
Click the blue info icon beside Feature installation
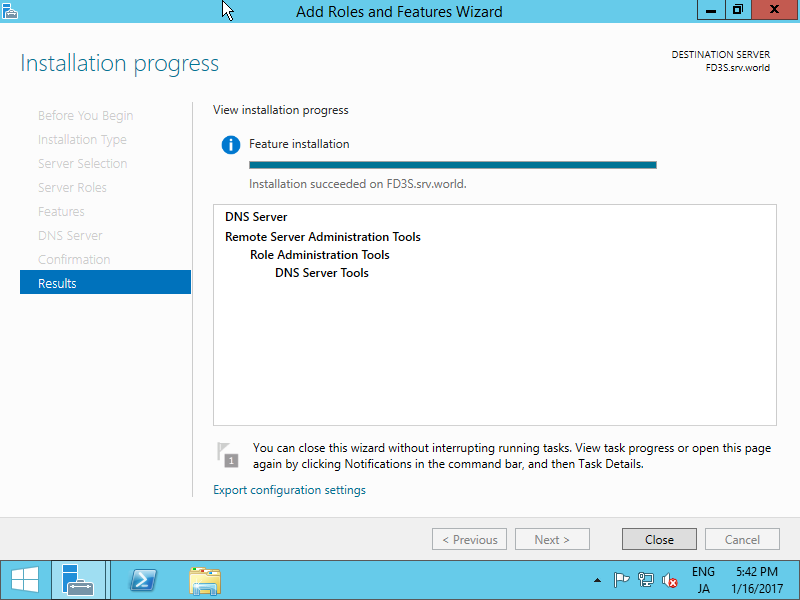click(x=231, y=145)
